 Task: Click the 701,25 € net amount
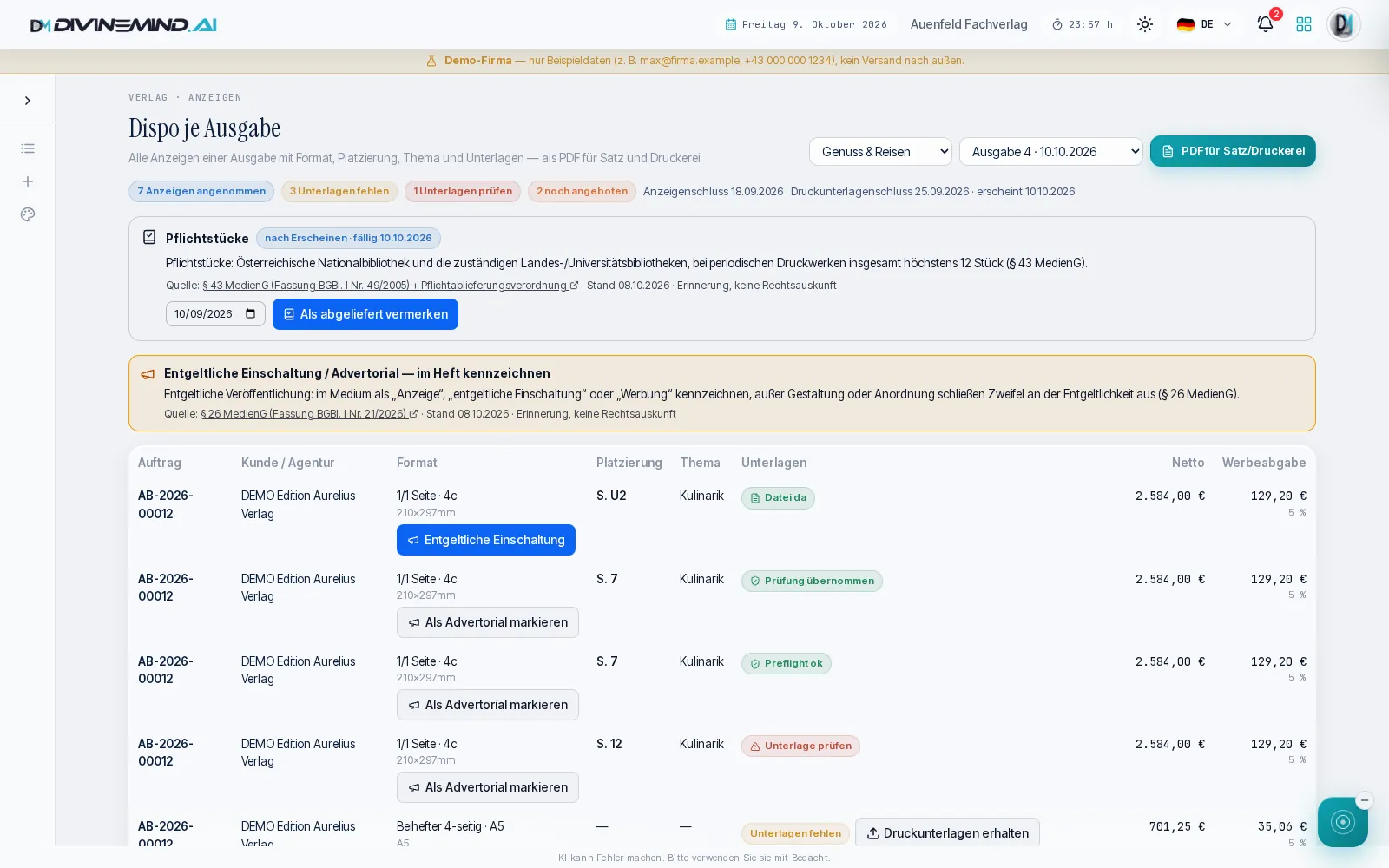point(1177,826)
